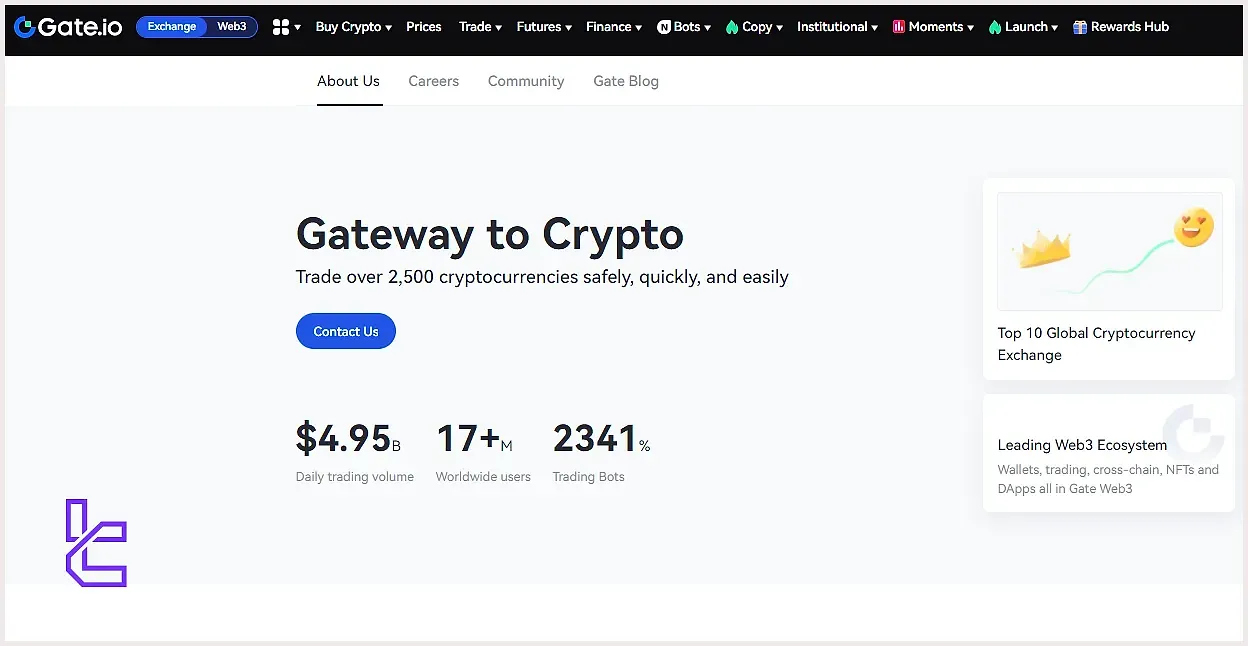Click the Rewards Hub gift icon

(x=1080, y=27)
